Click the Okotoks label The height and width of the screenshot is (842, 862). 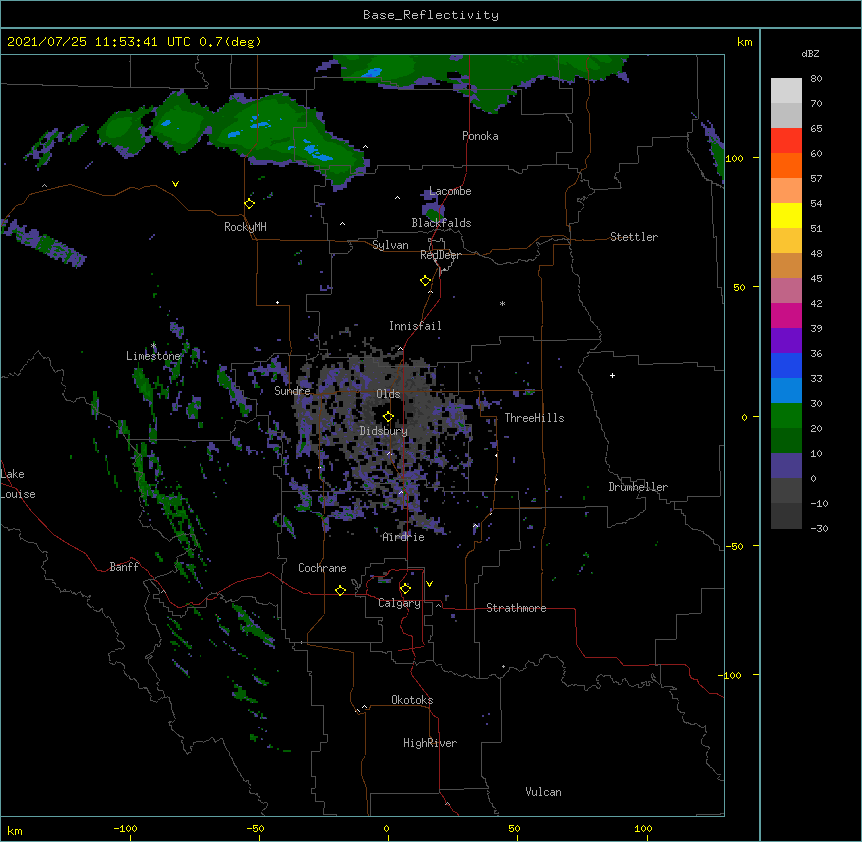coord(412,700)
